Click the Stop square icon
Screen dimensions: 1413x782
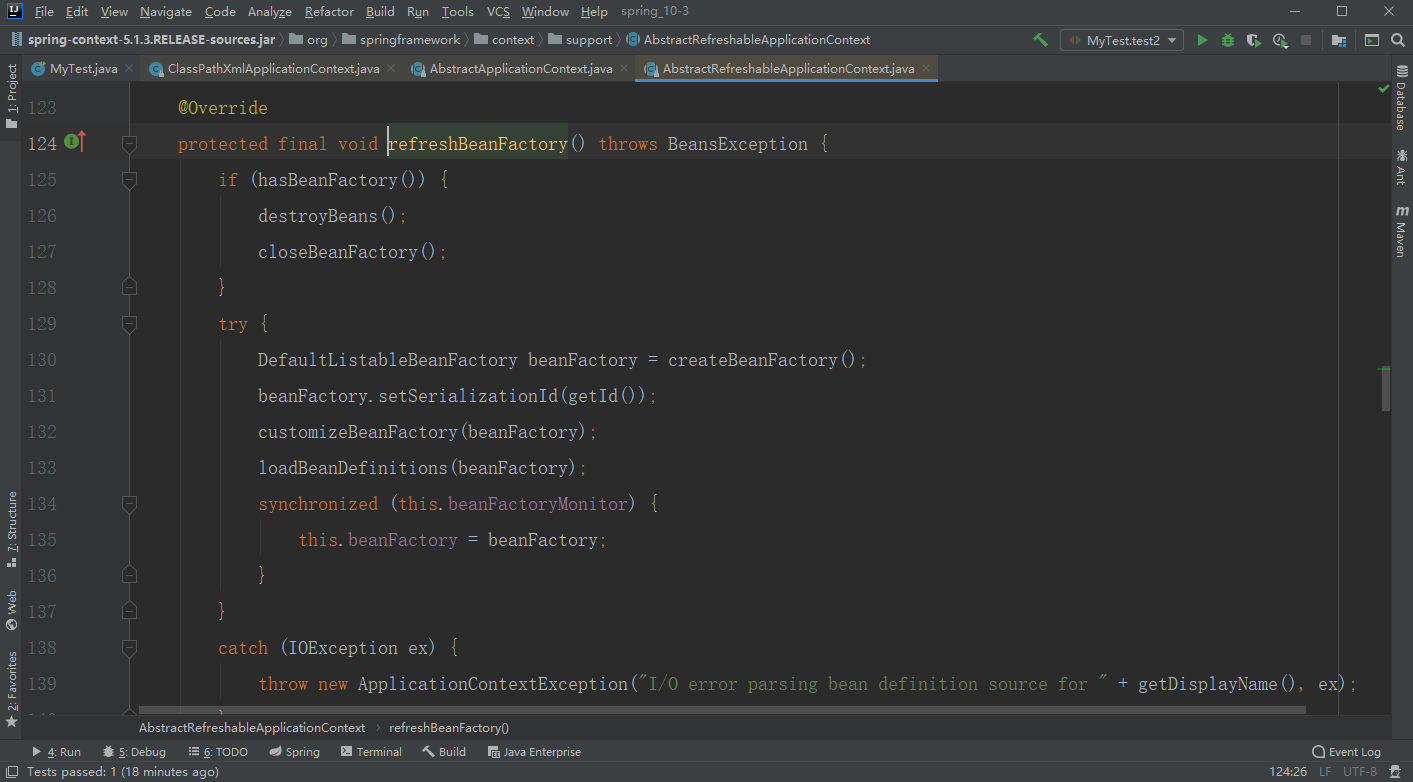click(1306, 40)
